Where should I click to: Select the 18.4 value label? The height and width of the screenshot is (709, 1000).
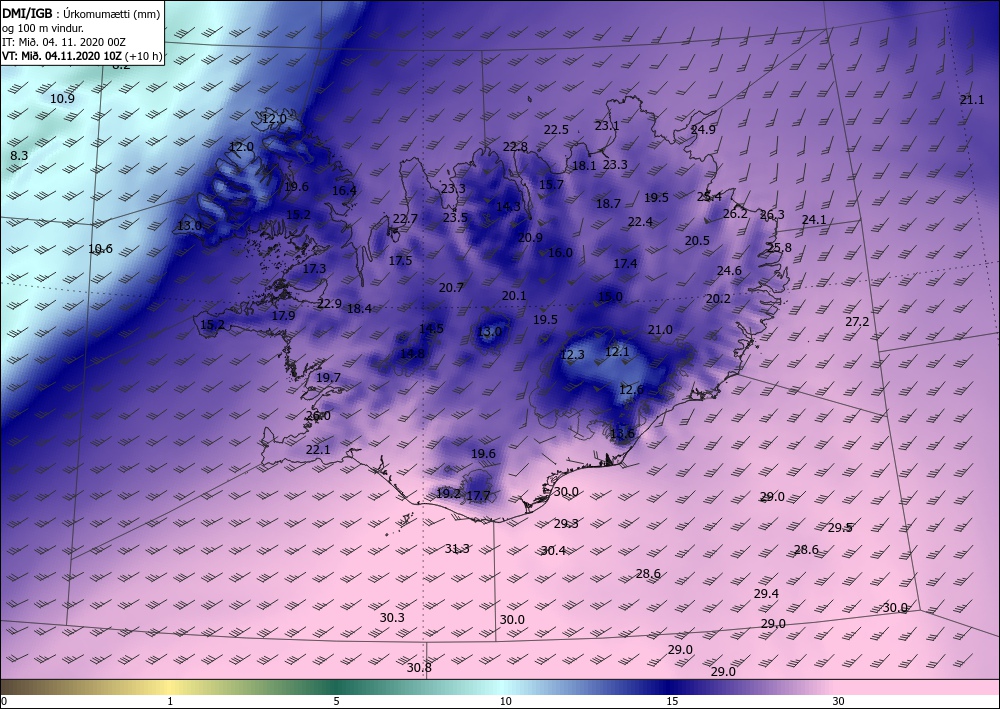tap(360, 309)
